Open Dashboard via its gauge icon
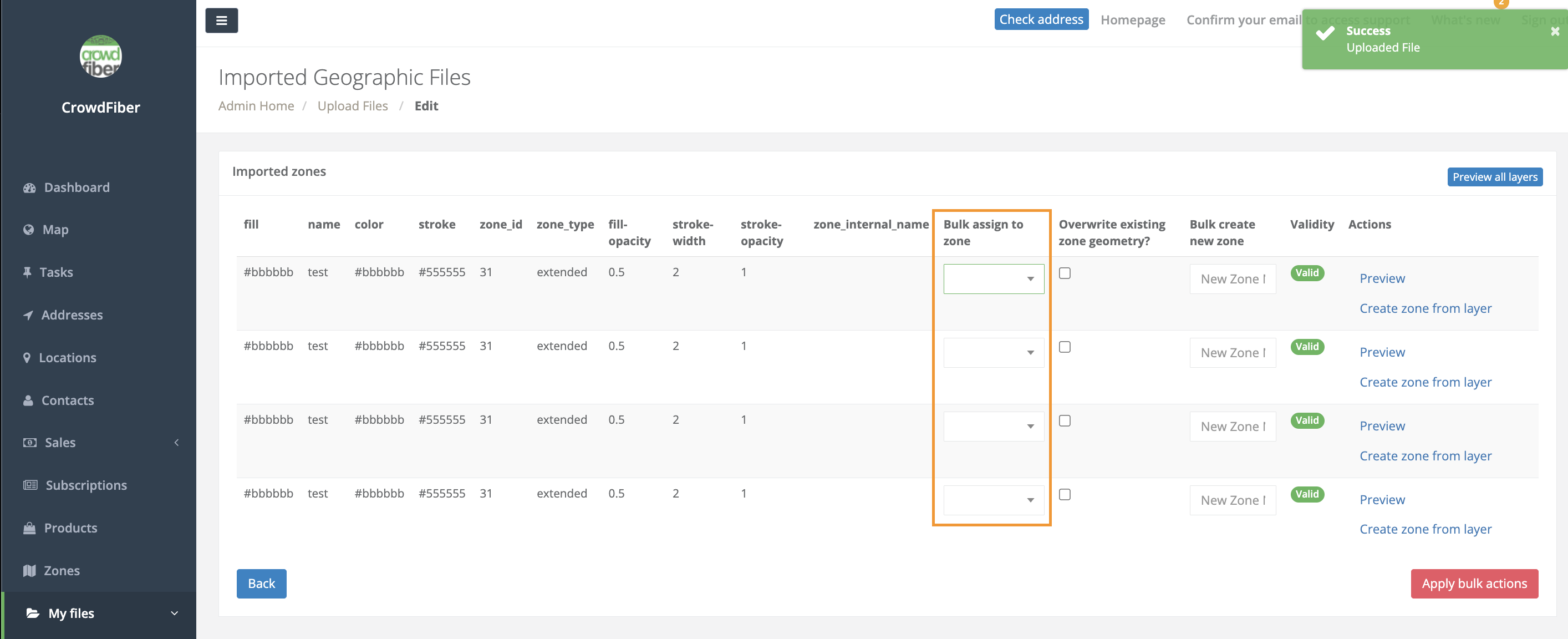 click(x=29, y=187)
